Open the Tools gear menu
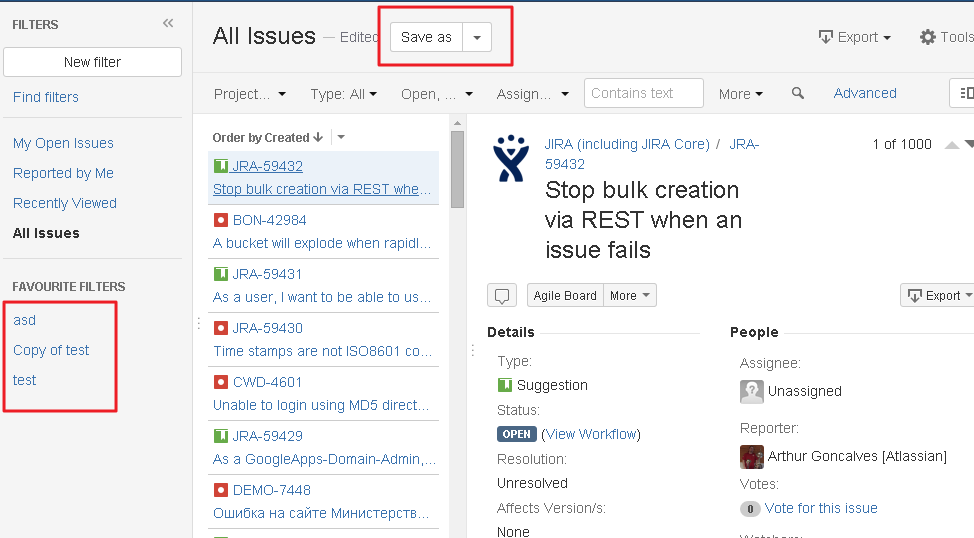 [946, 37]
